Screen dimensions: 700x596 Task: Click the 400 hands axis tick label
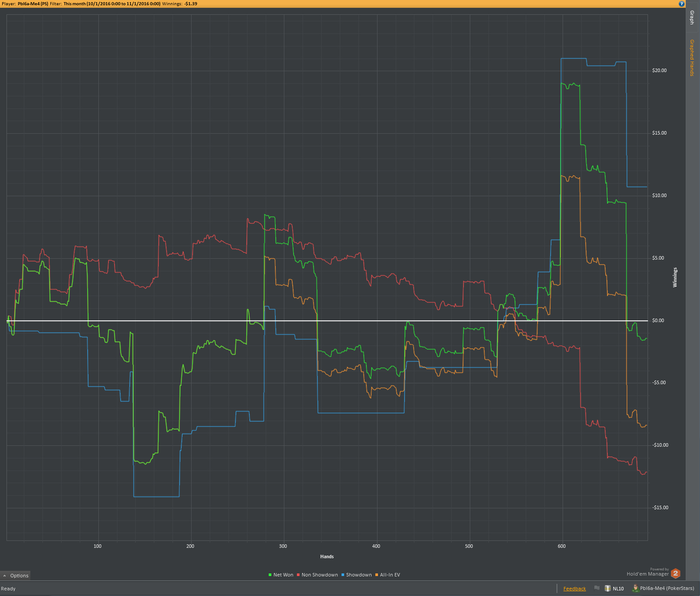click(376, 546)
